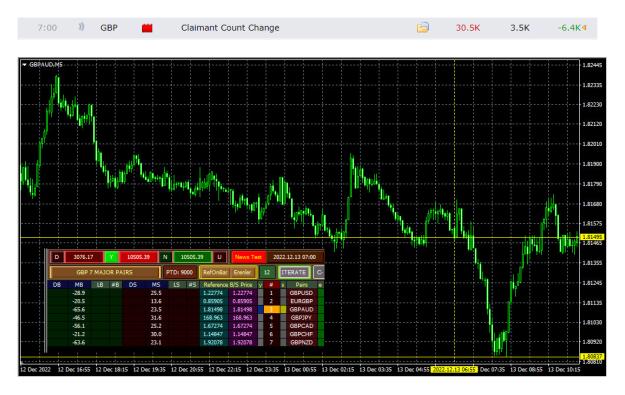Click the blue y cell in the GBPAUD row
Image resolution: width=625 pixels, height=395 pixels.
(260, 309)
